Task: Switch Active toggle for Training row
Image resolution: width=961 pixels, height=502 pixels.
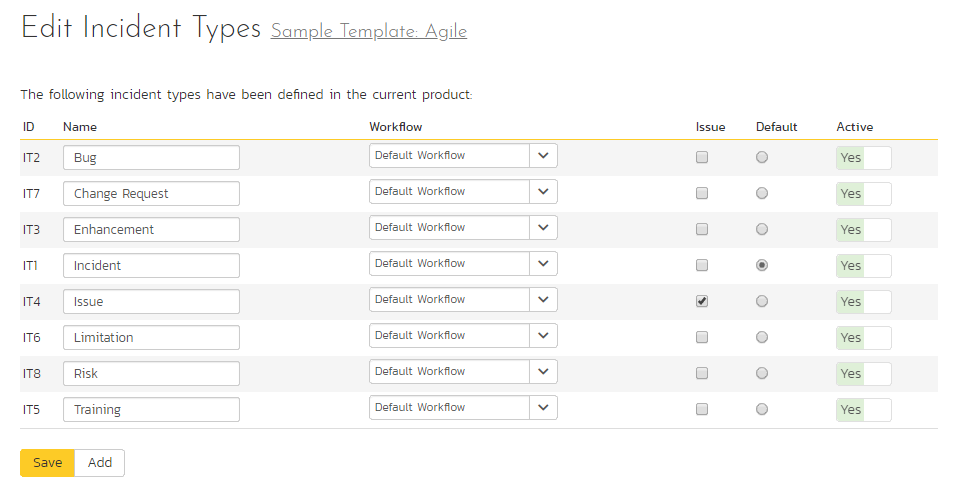Action: [x=864, y=409]
